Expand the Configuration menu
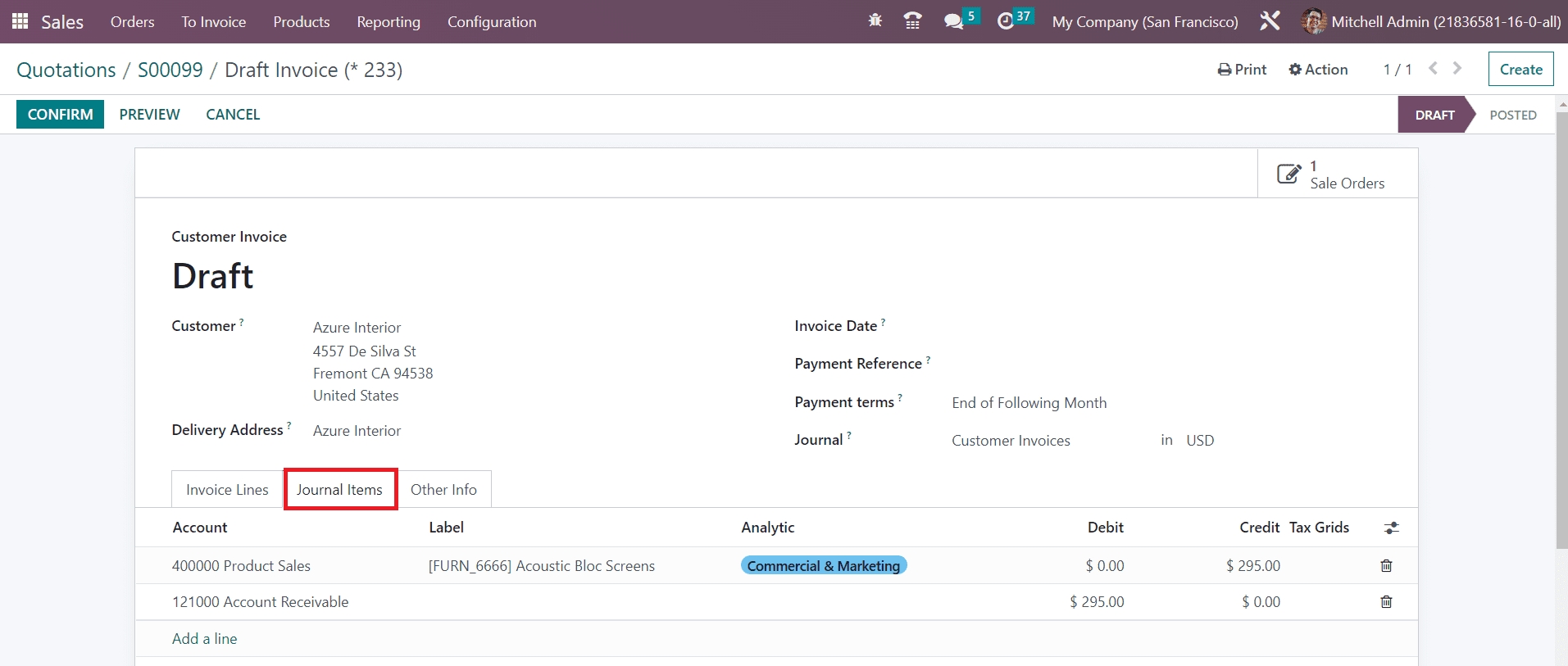1568x666 pixels. [492, 22]
